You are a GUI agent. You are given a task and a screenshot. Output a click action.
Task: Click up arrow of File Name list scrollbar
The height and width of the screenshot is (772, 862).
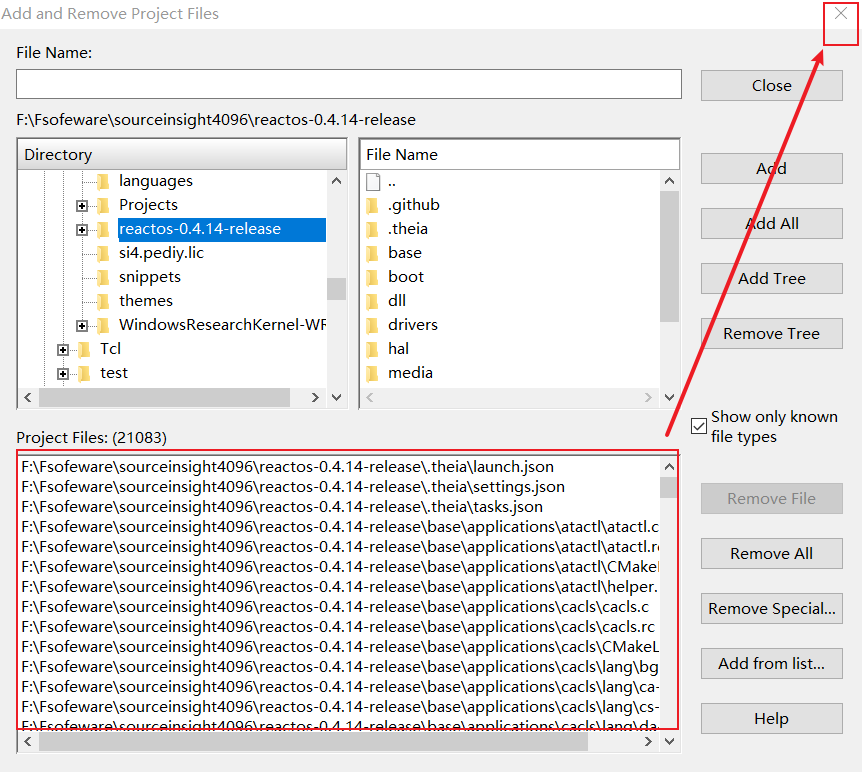click(669, 181)
